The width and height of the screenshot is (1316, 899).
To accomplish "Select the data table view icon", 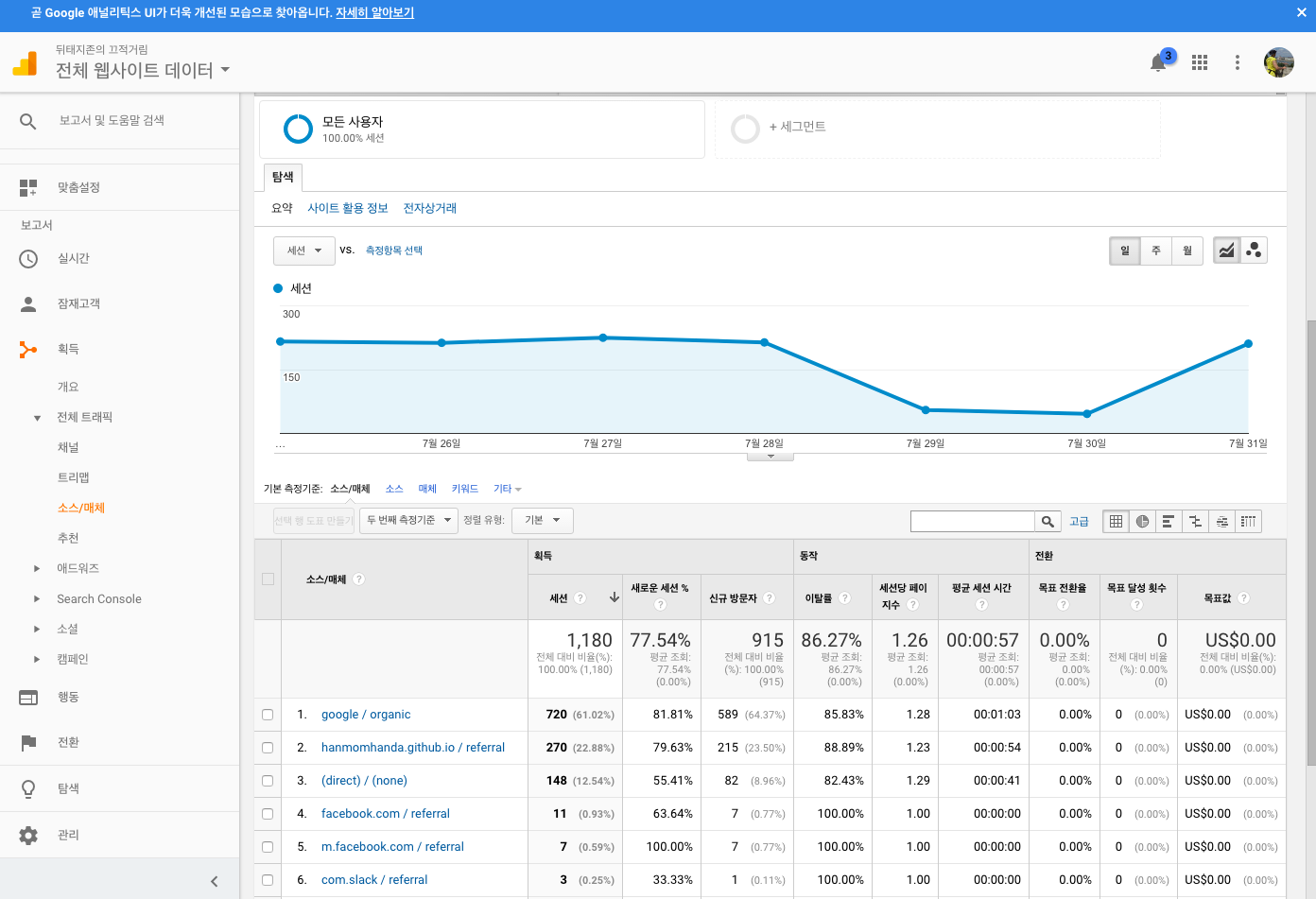I will (1117, 522).
